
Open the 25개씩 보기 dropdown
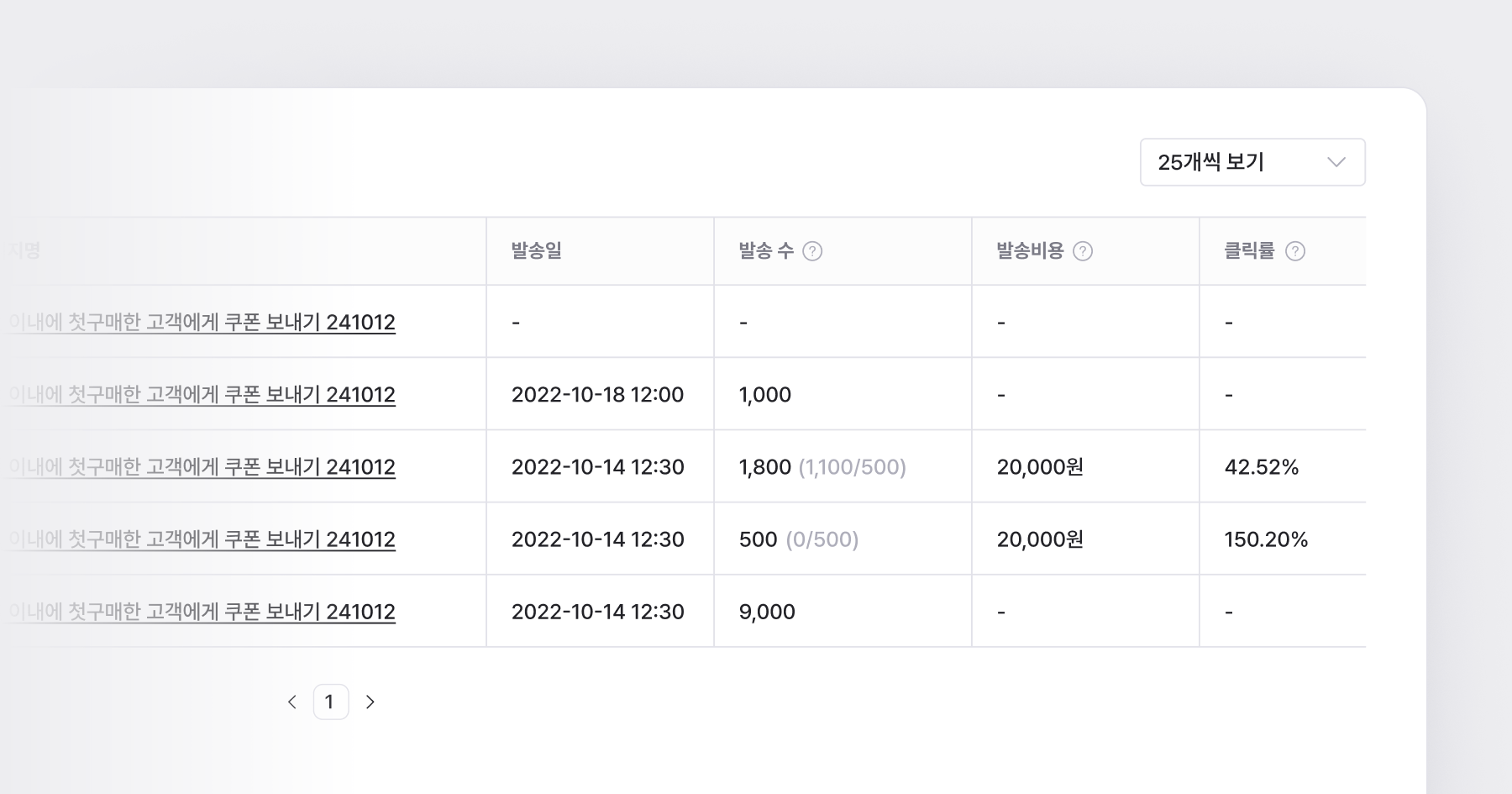pyautogui.click(x=1252, y=162)
